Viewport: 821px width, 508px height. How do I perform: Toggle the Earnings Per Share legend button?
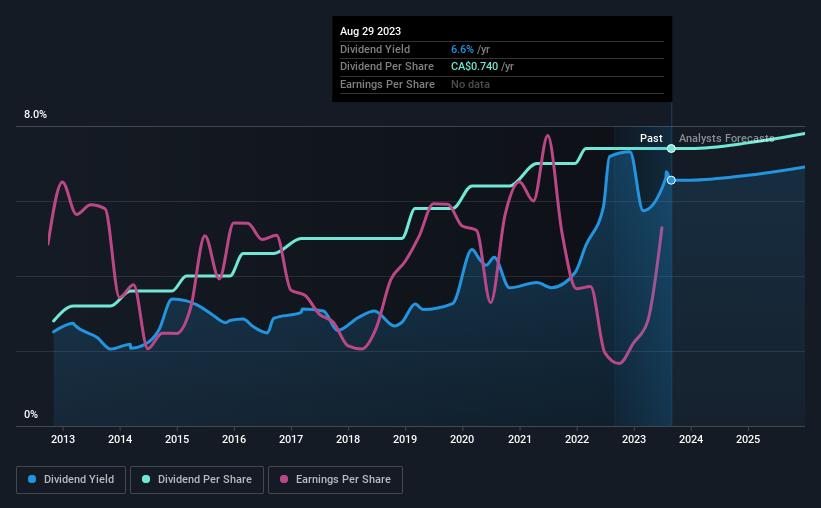(x=335, y=480)
